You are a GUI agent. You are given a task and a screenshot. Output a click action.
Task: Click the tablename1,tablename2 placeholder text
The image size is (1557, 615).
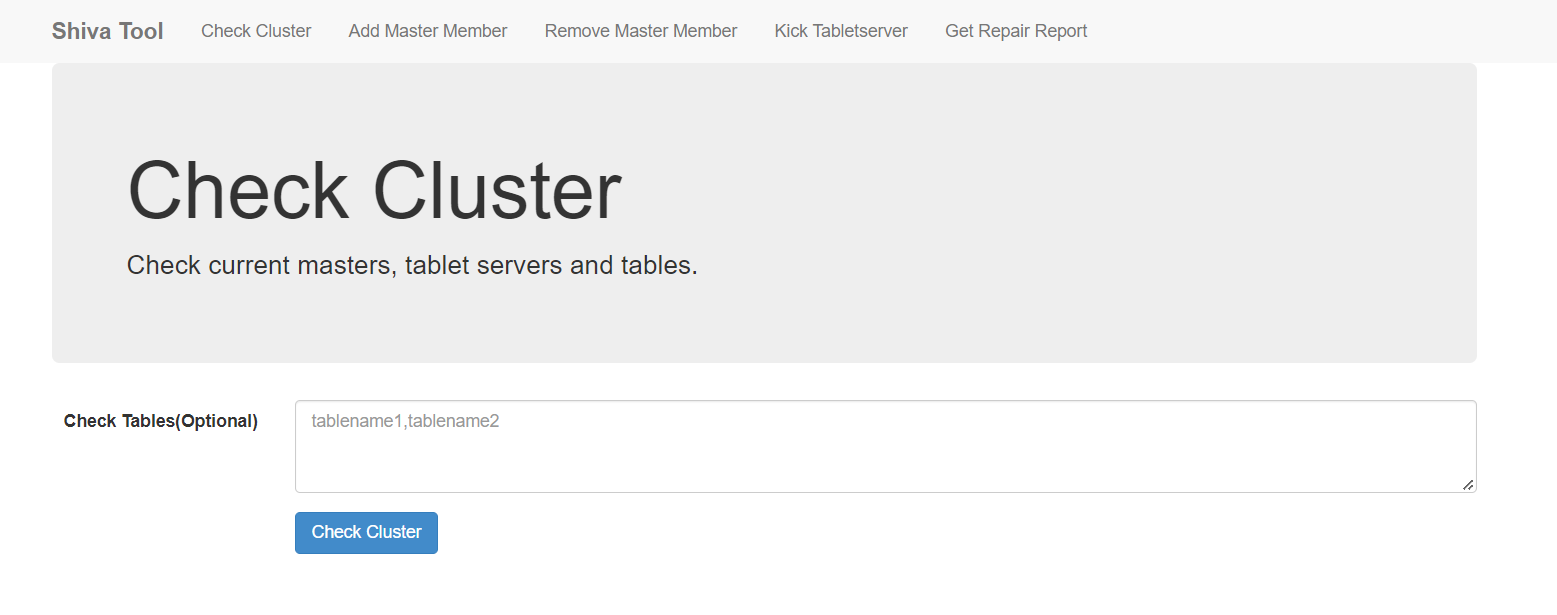(405, 422)
